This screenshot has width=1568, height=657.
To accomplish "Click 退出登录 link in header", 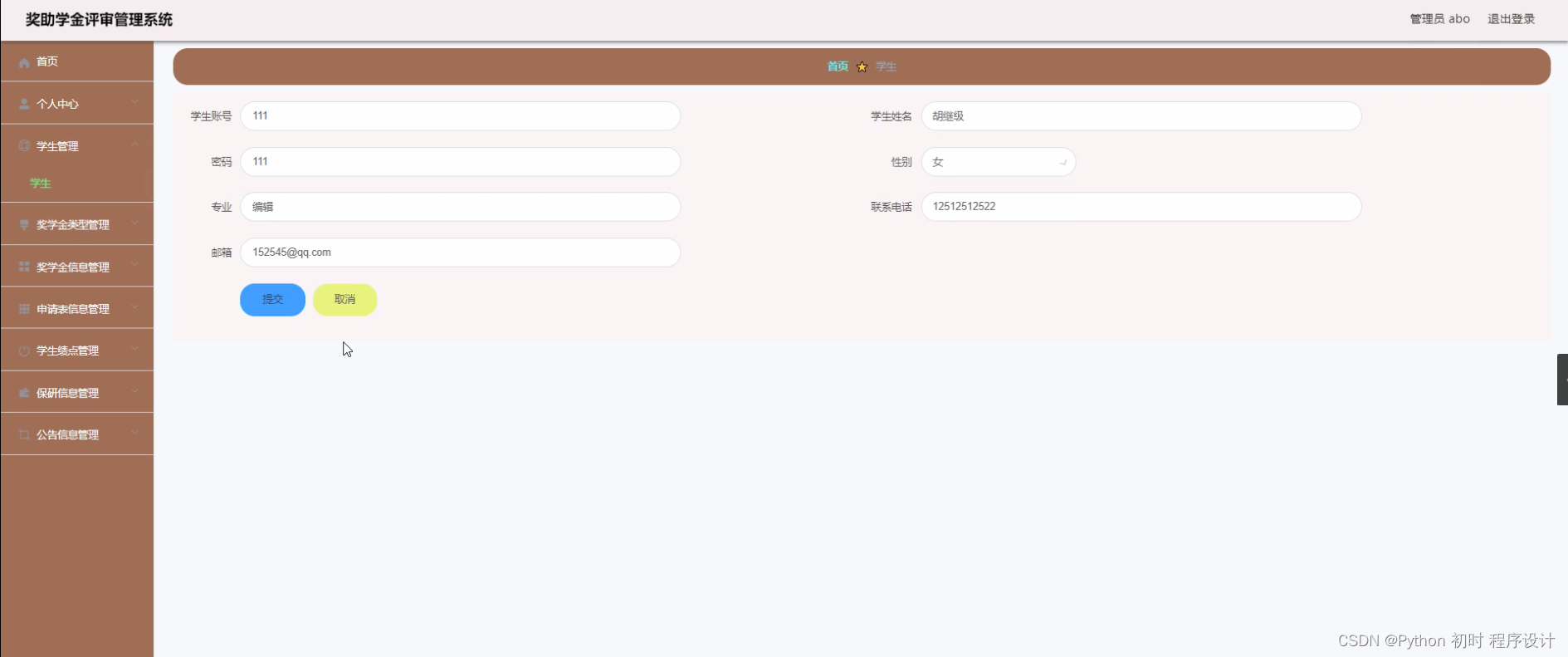I will click(x=1511, y=19).
